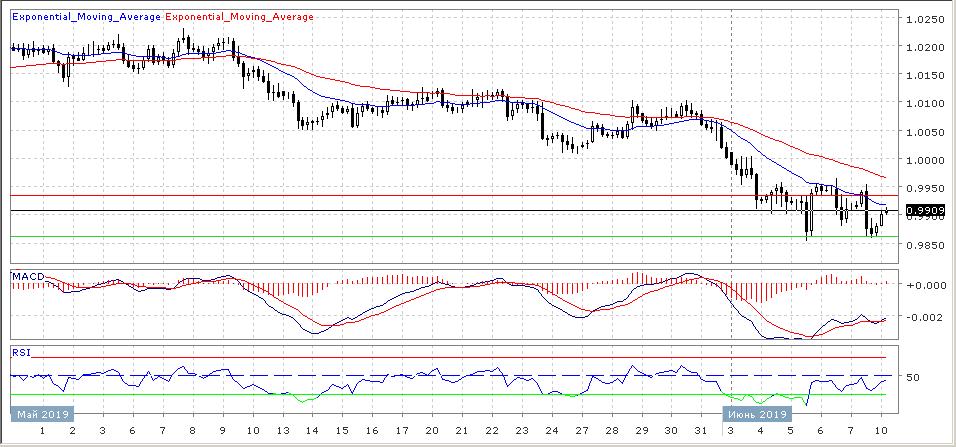Select the red horizontal resistance line on price chart
The image size is (956, 447).
[x=400, y=195]
